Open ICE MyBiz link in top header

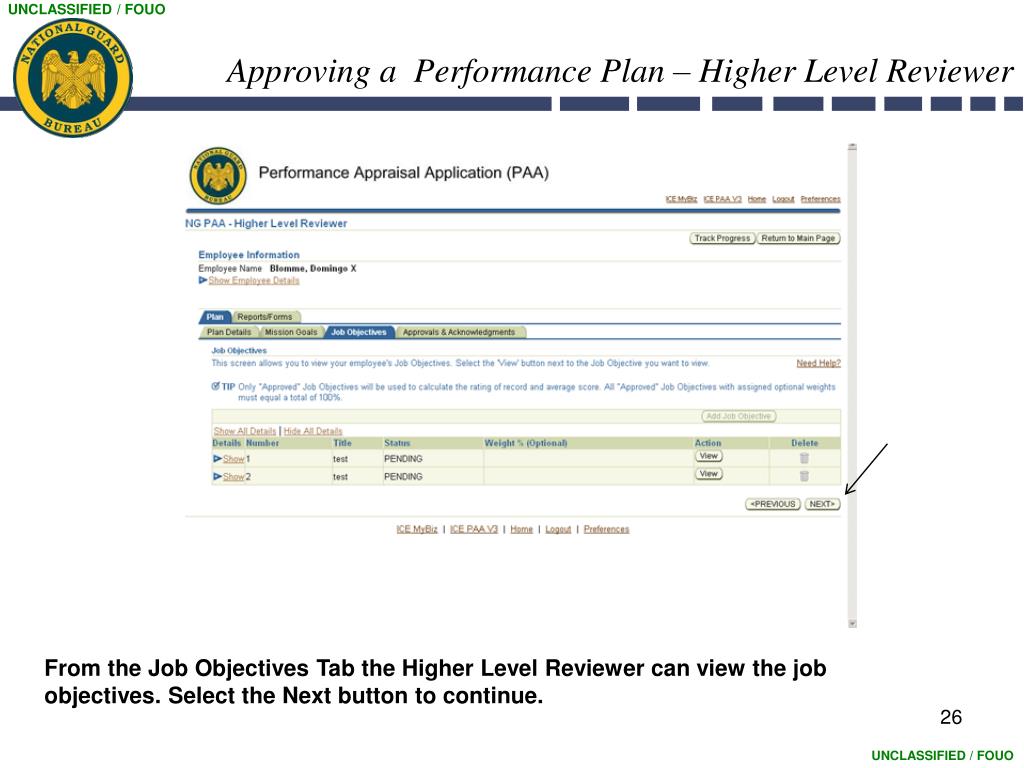coord(681,199)
